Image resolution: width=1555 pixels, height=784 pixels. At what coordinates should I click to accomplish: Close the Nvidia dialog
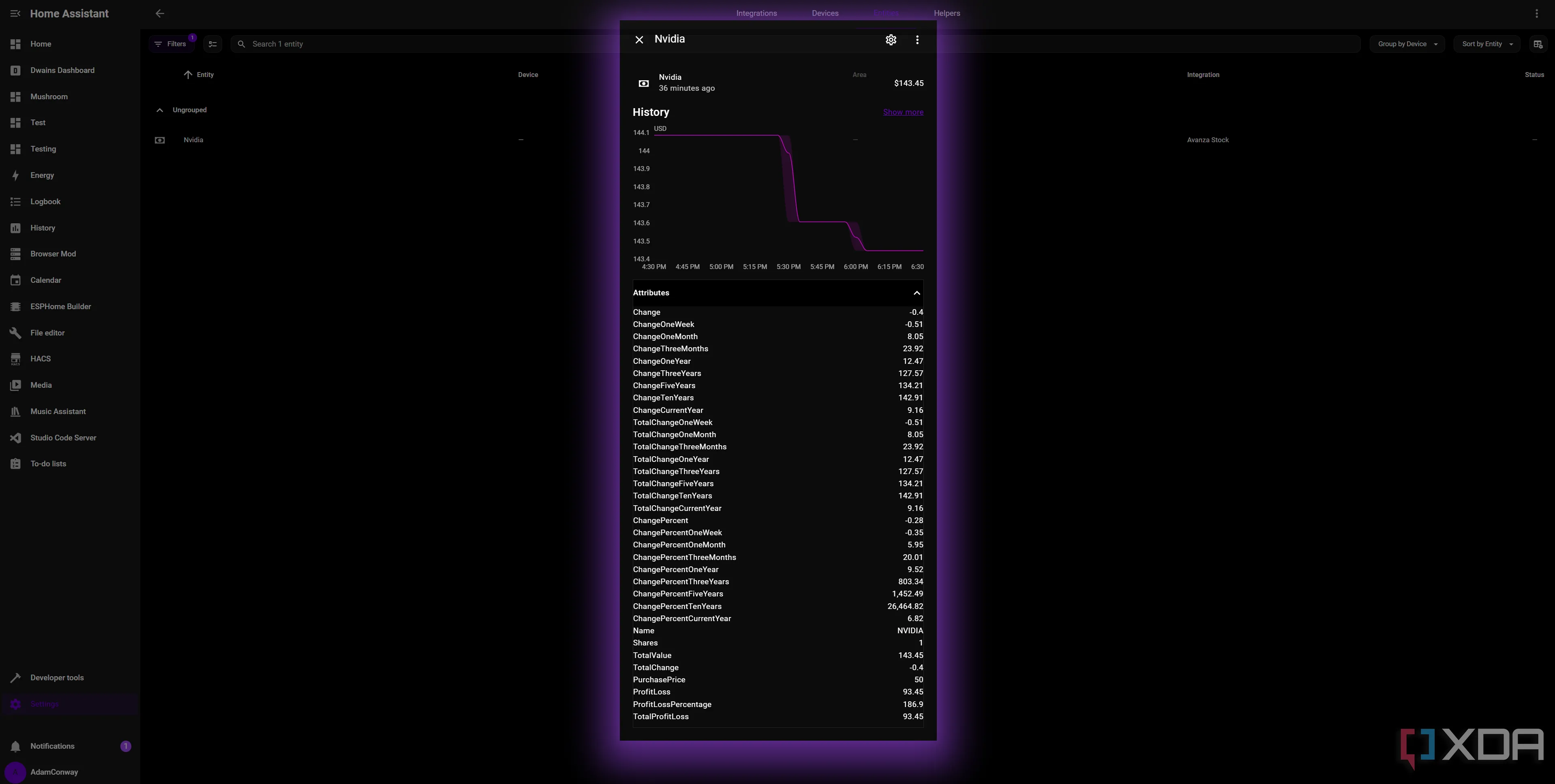pyautogui.click(x=639, y=40)
